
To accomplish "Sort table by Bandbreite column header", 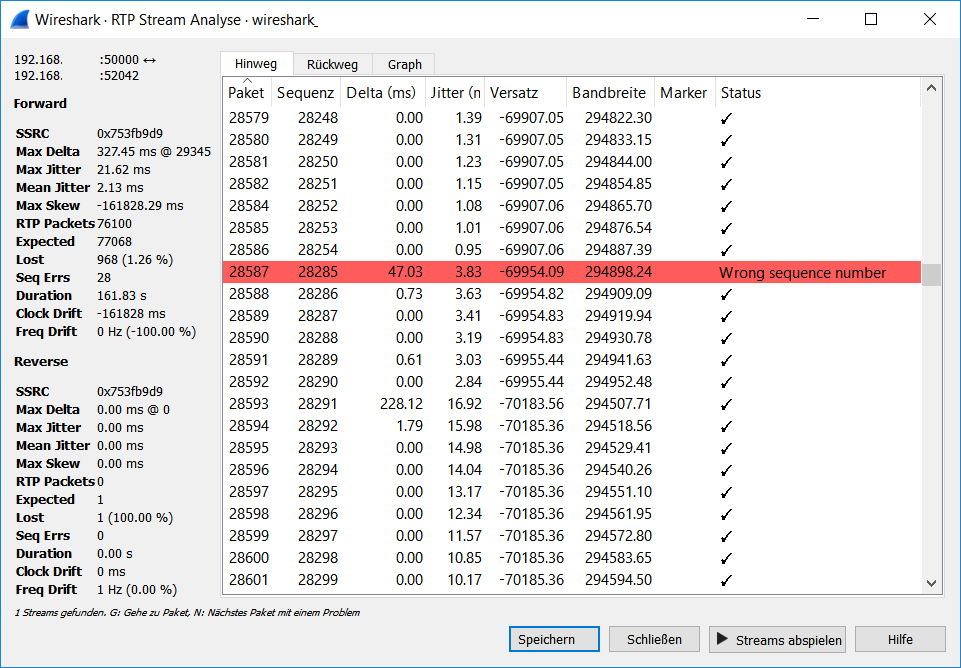I will (609, 93).
